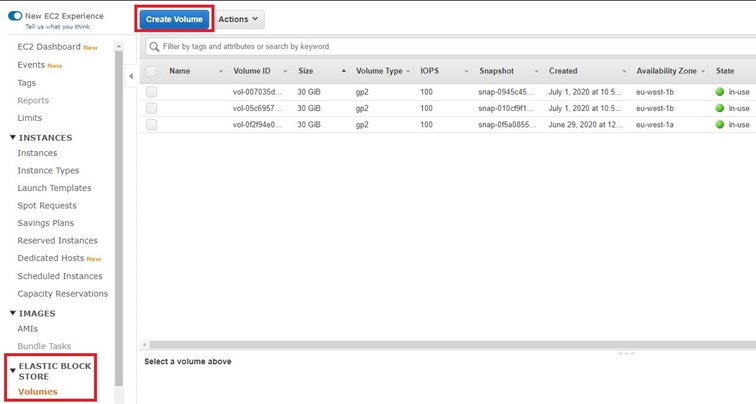This screenshot has height=404, width=756.
Task: Collapse the IMAGES section triangle
Action: tap(13, 313)
